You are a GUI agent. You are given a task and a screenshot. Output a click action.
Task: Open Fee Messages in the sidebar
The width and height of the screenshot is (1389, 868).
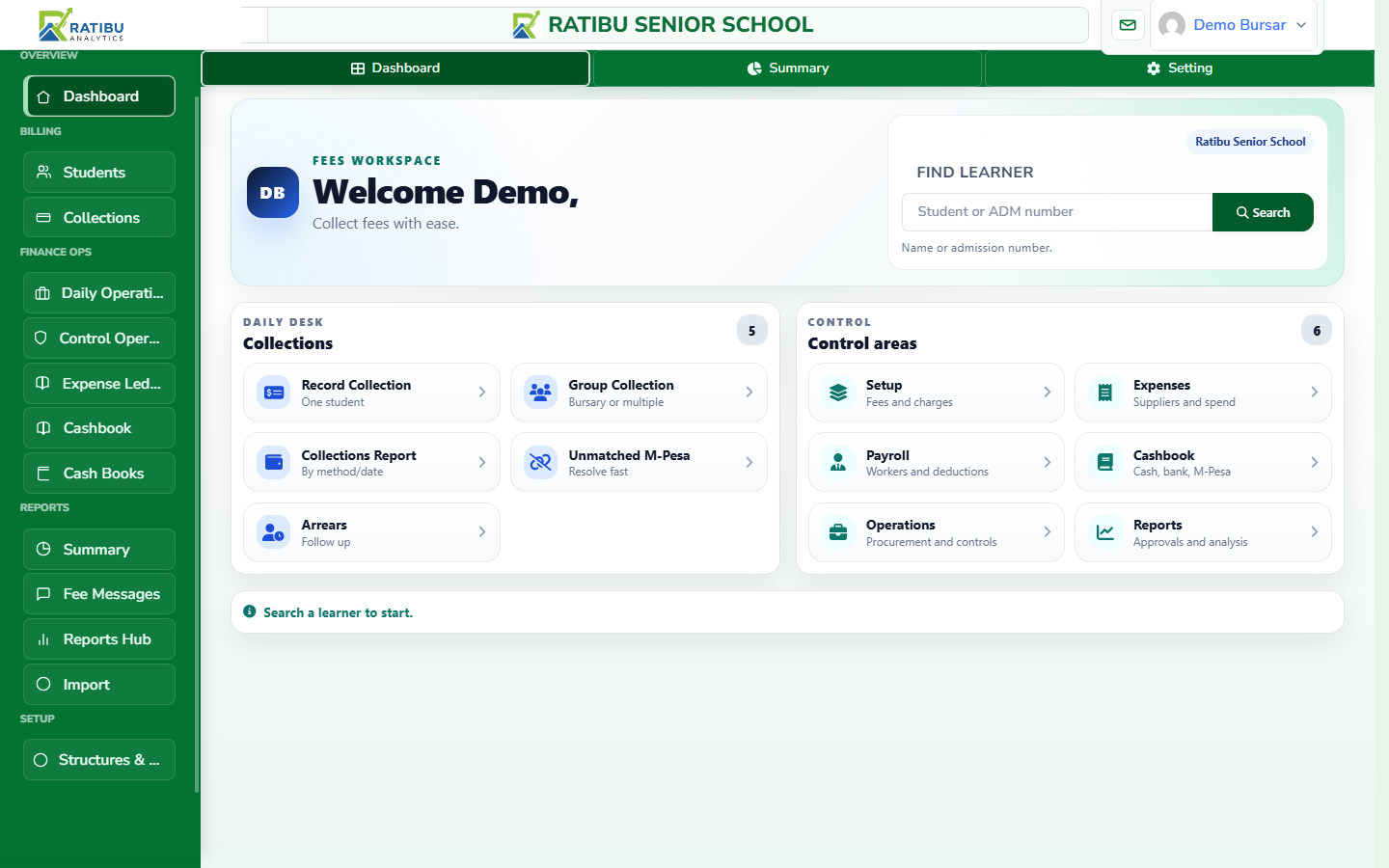[x=99, y=594]
